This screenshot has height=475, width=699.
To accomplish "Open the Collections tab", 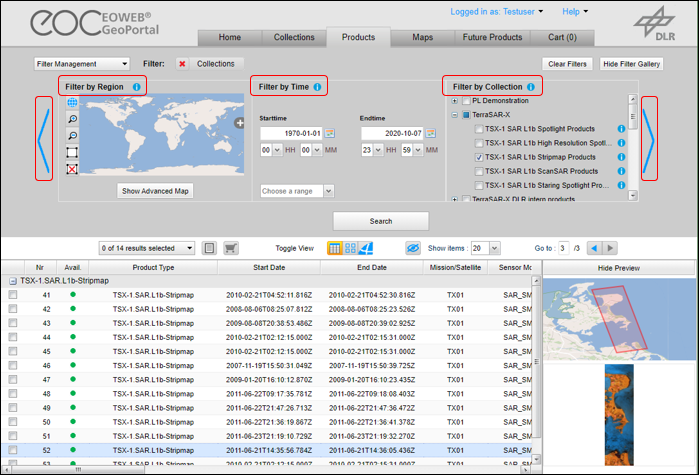I will click(294, 37).
